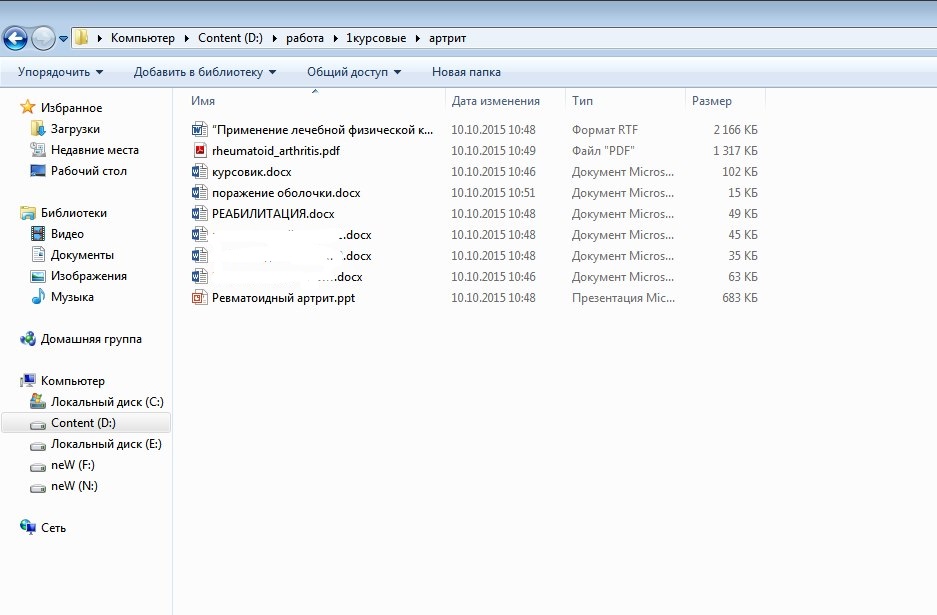Click the Загрузки folder icon
Image resolution: width=937 pixels, height=615 pixels.
pyautogui.click(x=38, y=128)
